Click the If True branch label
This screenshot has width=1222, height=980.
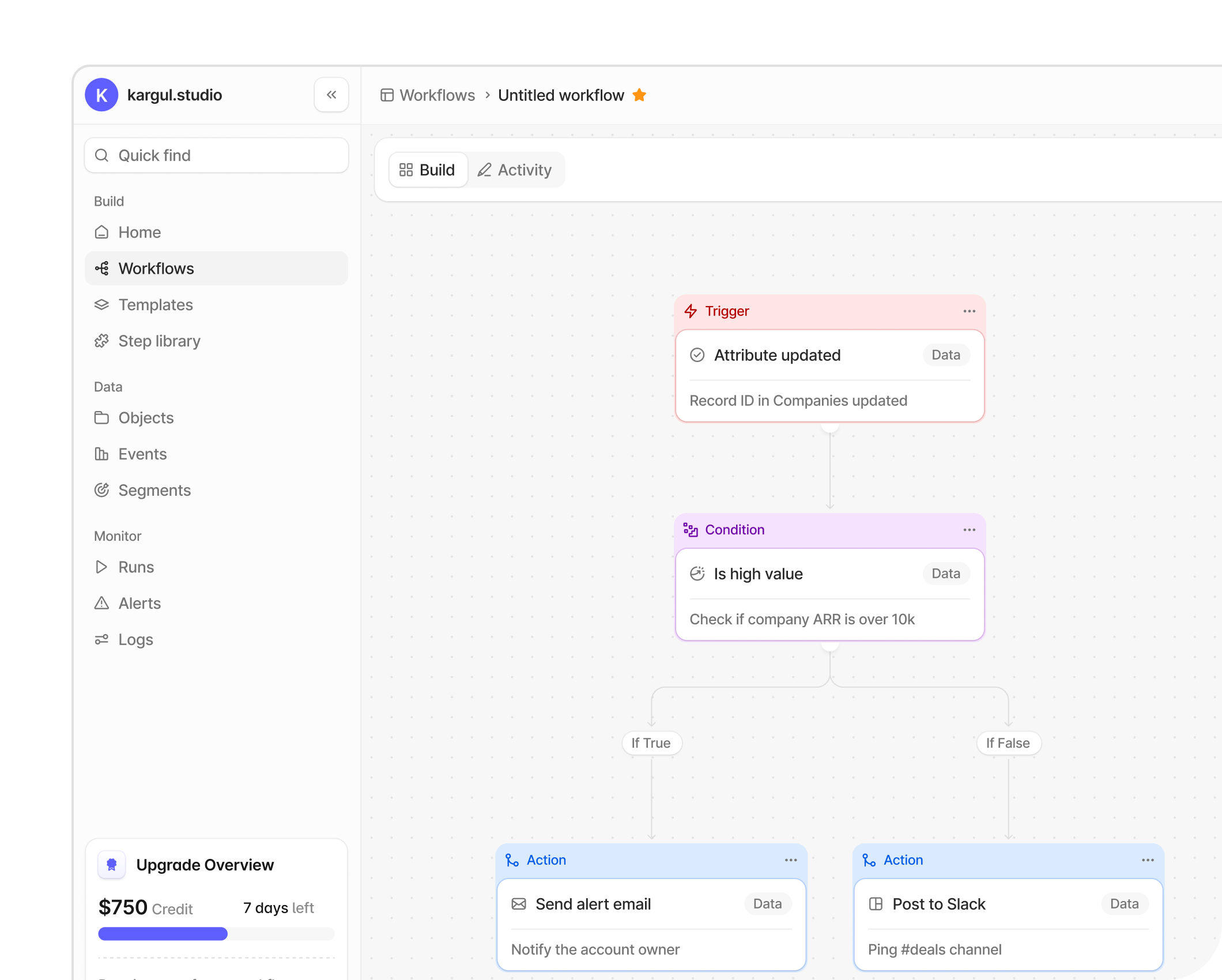(x=651, y=743)
